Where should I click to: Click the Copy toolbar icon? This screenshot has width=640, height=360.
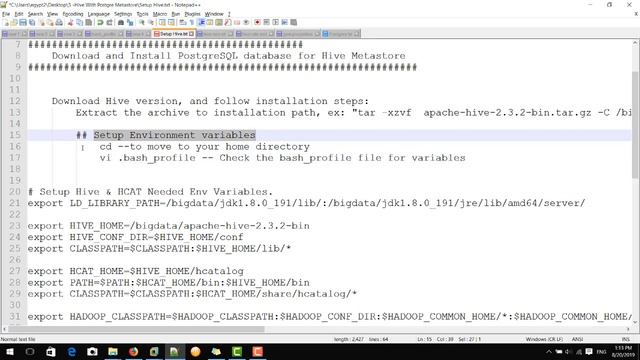click(x=80, y=22)
